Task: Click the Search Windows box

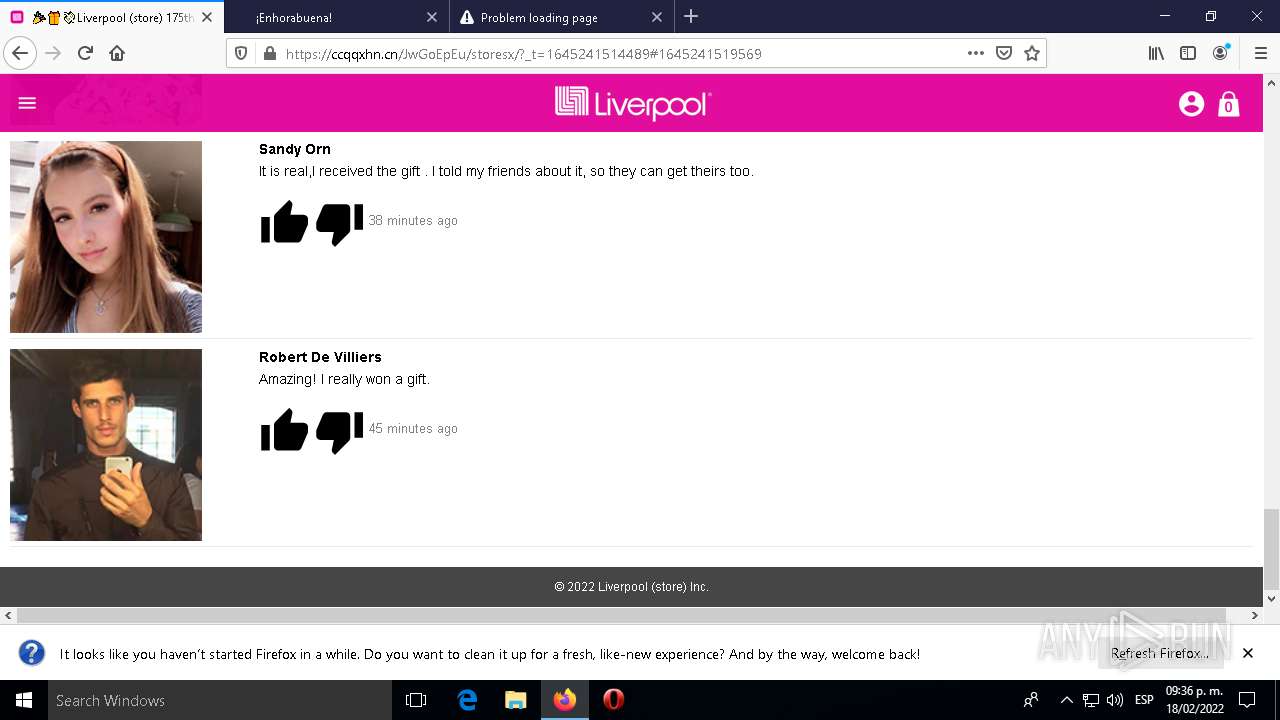Action: coord(220,700)
